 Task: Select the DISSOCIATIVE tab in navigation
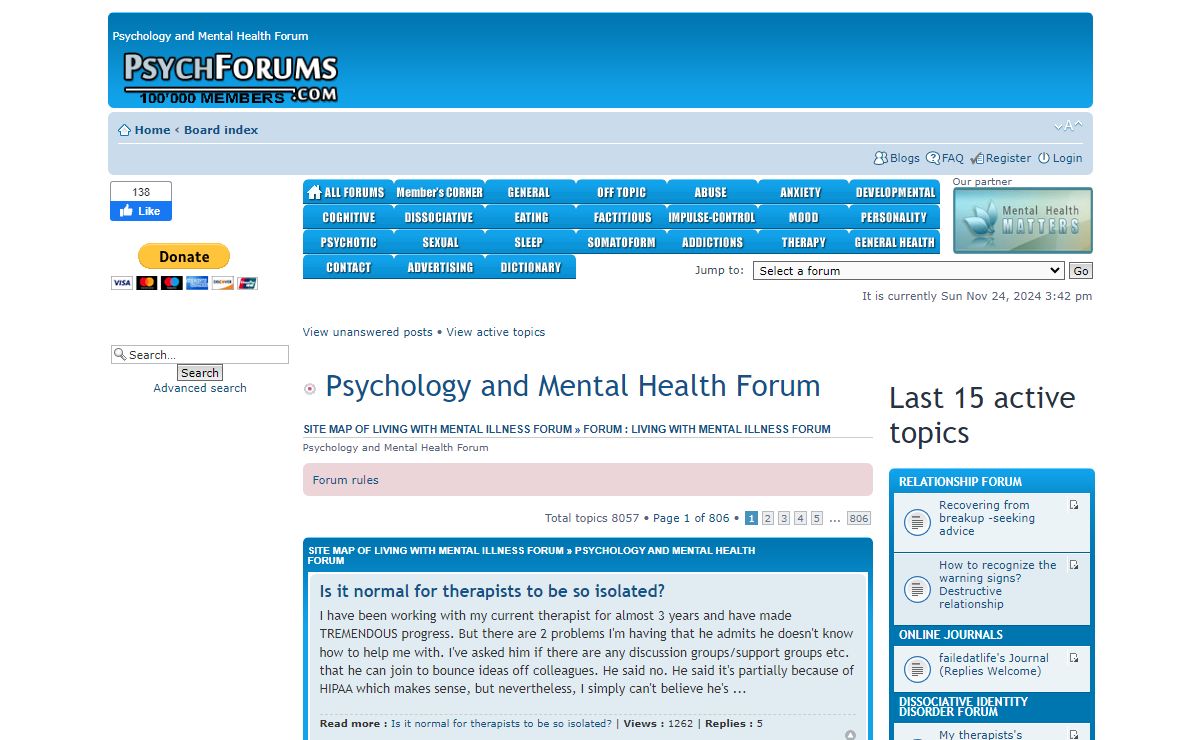pos(438,217)
